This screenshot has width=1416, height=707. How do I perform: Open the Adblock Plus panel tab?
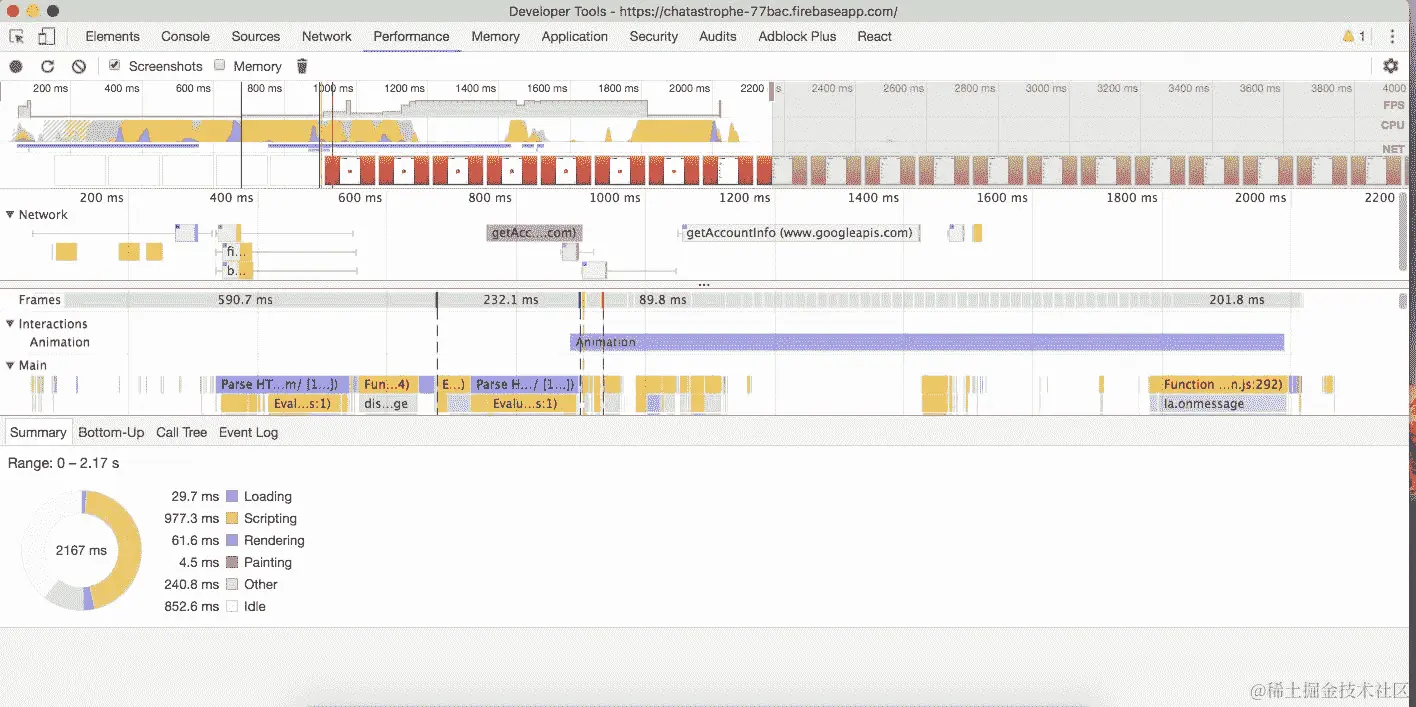tap(797, 36)
